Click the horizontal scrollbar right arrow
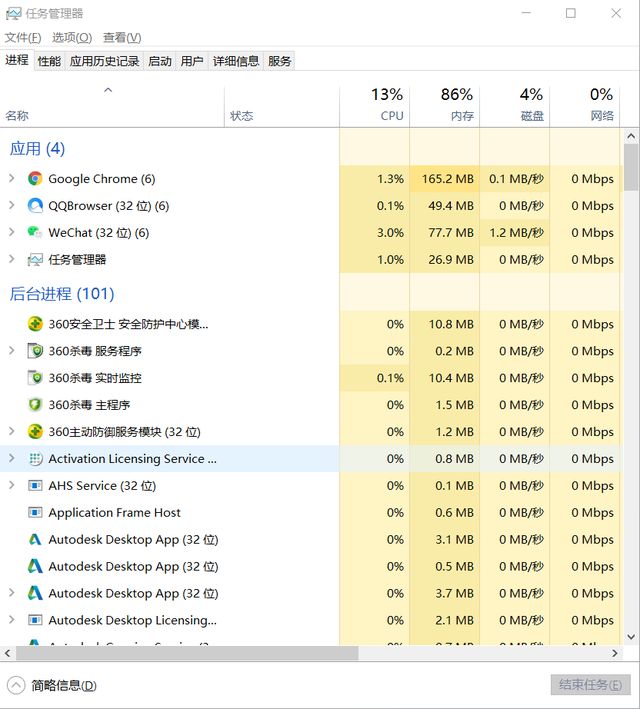Screen dimensions: 640x709 [x=614, y=653]
